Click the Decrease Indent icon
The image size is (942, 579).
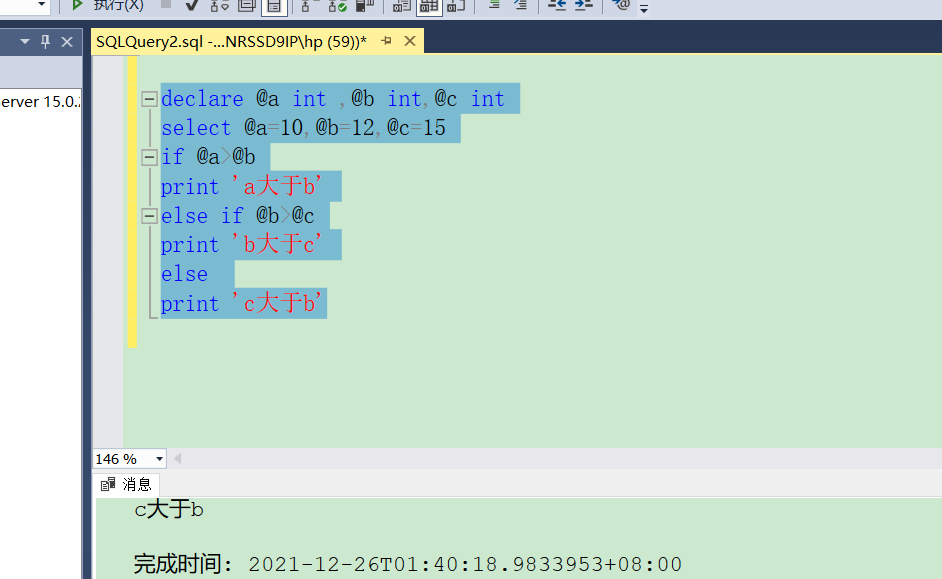click(x=557, y=5)
